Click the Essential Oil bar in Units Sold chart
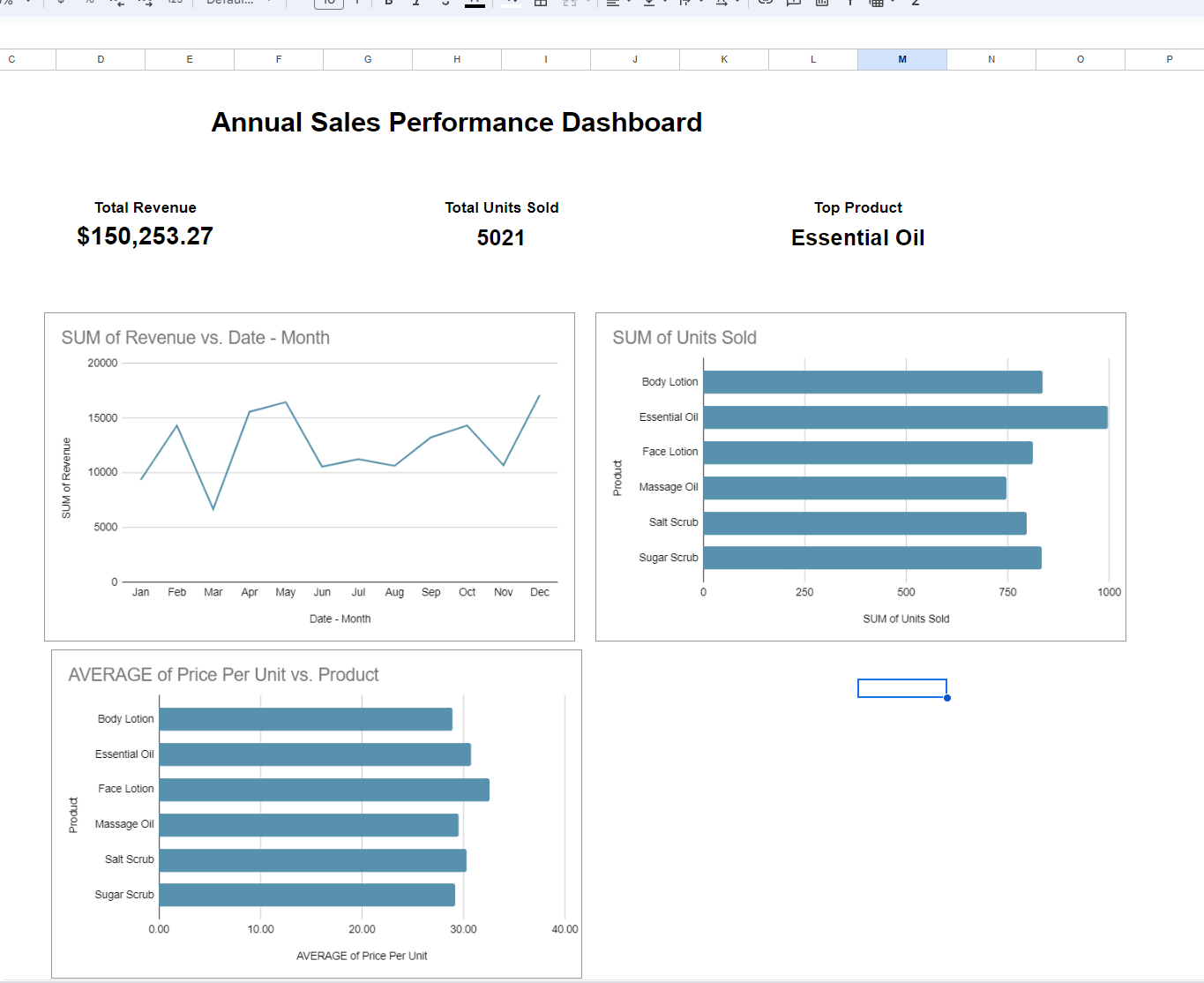The width and height of the screenshot is (1204, 983). (x=905, y=417)
